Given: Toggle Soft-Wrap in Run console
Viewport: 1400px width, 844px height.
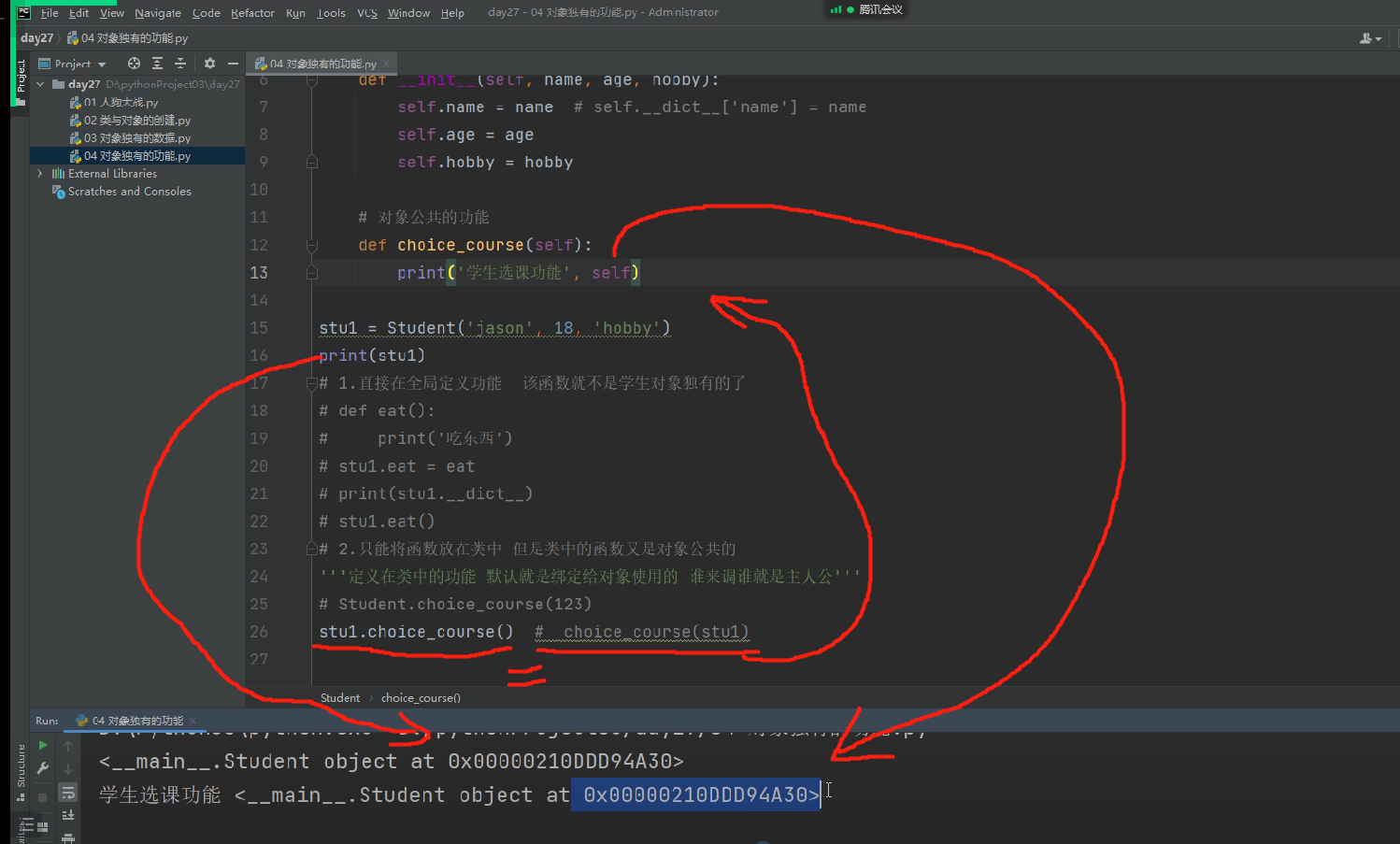Looking at the screenshot, I should tap(68, 793).
